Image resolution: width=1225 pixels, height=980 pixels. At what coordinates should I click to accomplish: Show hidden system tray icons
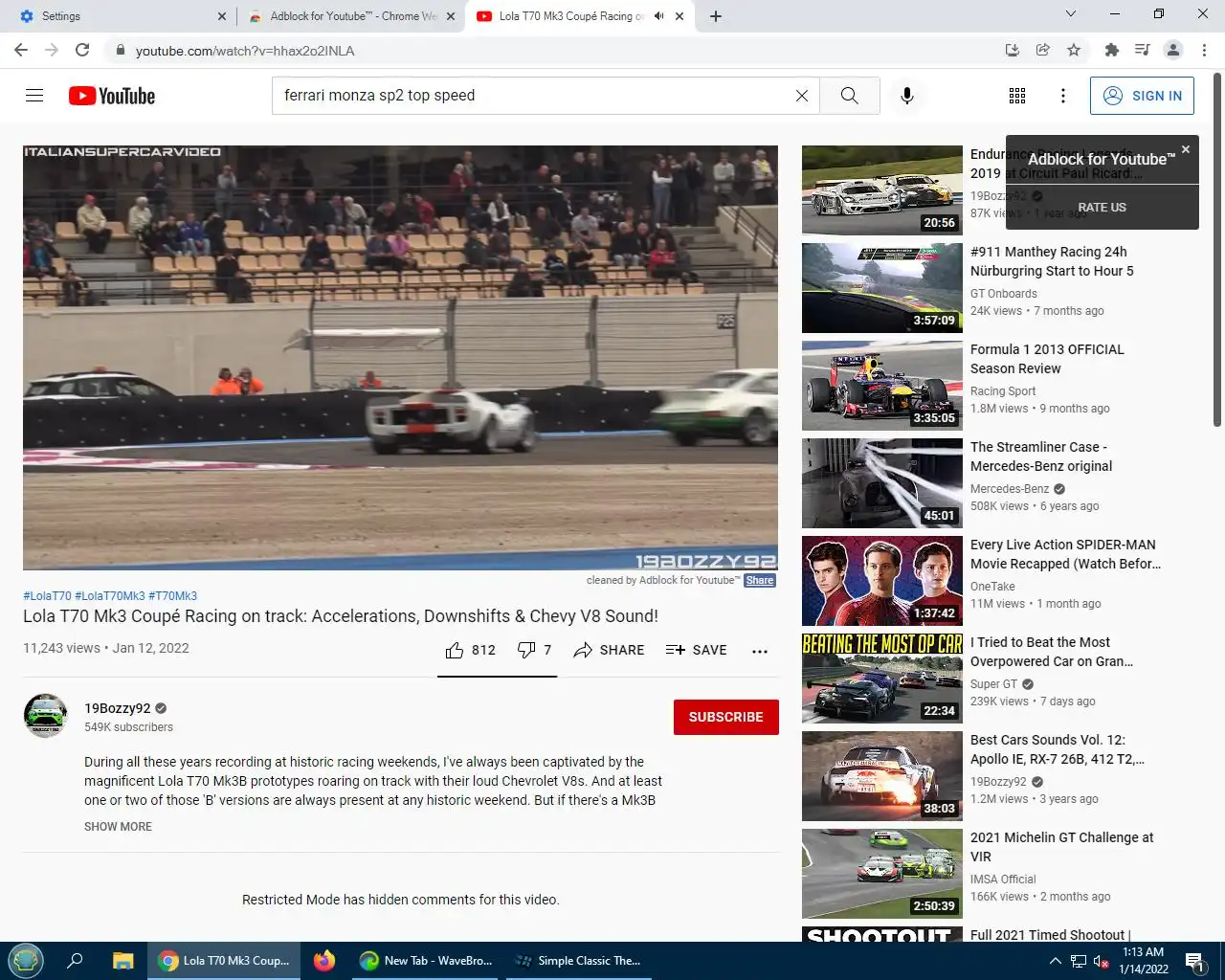click(x=1055, y=961)
